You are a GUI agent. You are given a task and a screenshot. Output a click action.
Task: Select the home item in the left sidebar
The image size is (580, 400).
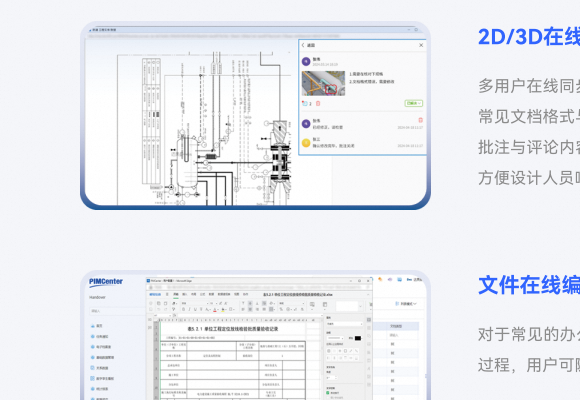(97, 326)
